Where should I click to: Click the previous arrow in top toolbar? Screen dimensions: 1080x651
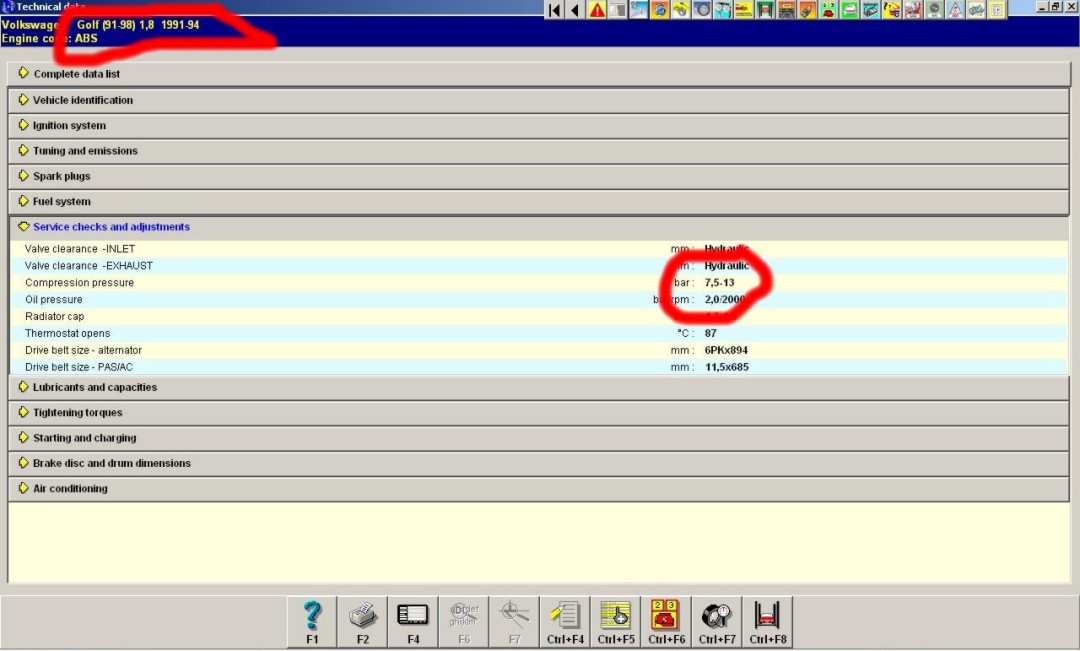[x=575, y=10]
